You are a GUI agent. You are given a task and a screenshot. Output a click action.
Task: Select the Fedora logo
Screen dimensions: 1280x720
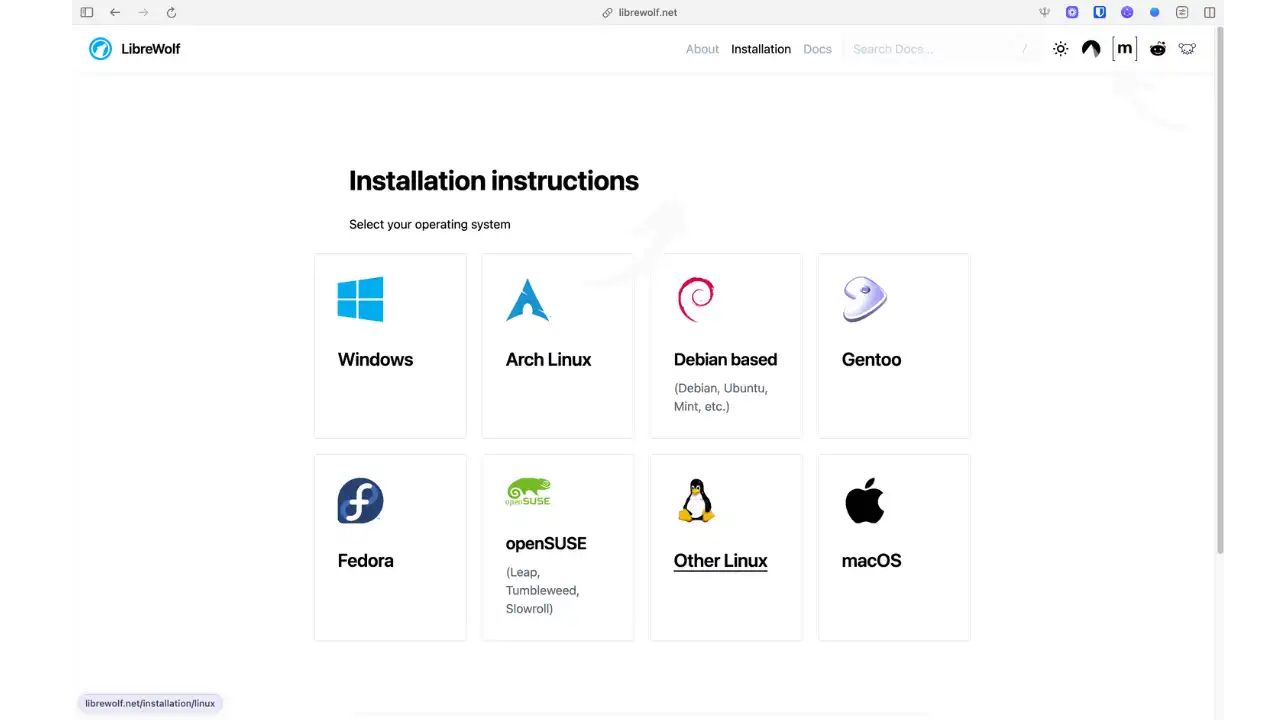[360, 501]
